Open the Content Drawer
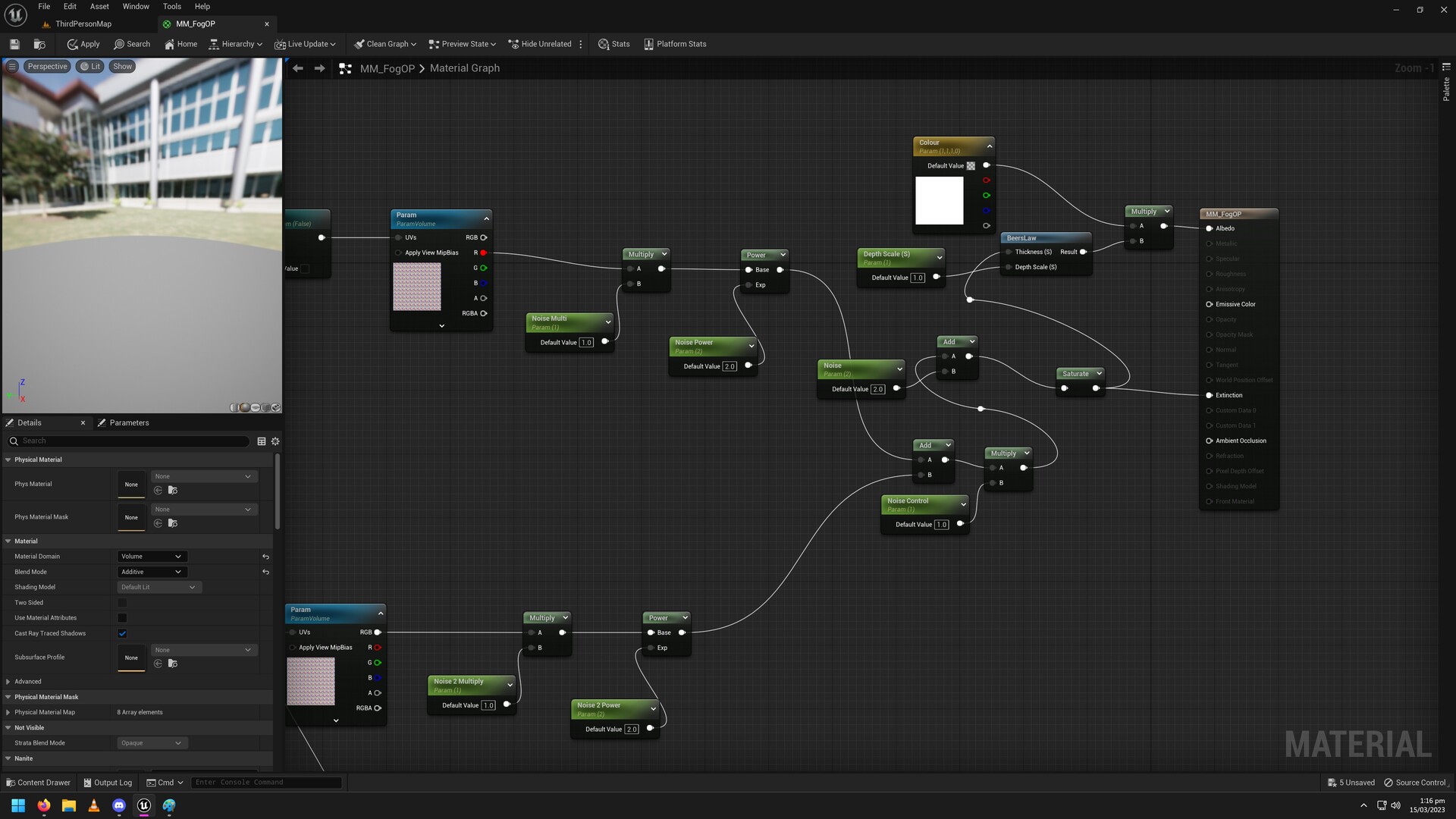Screen dimensions: 1456x819 (x=38, y=782)
